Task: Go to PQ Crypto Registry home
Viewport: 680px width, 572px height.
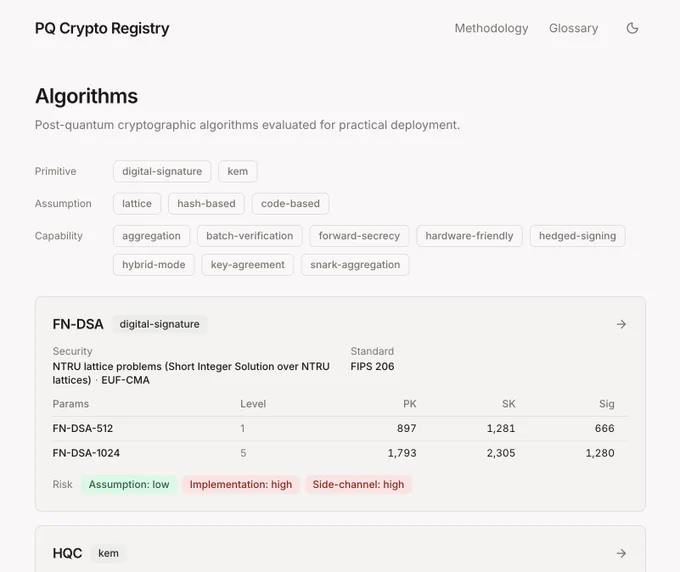Action: point(102,28)
